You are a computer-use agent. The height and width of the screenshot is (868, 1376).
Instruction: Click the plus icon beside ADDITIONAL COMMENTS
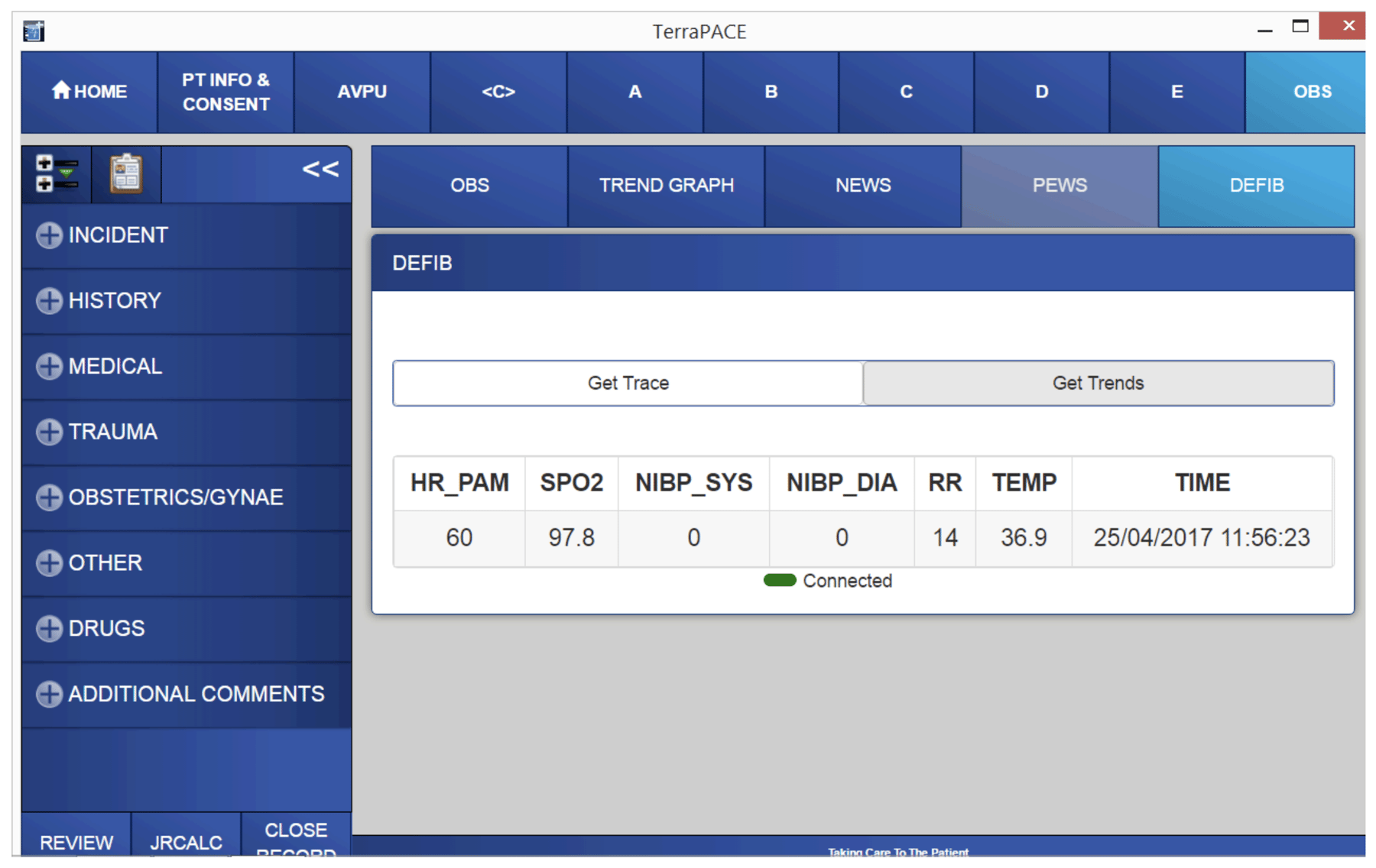(48, 694)
